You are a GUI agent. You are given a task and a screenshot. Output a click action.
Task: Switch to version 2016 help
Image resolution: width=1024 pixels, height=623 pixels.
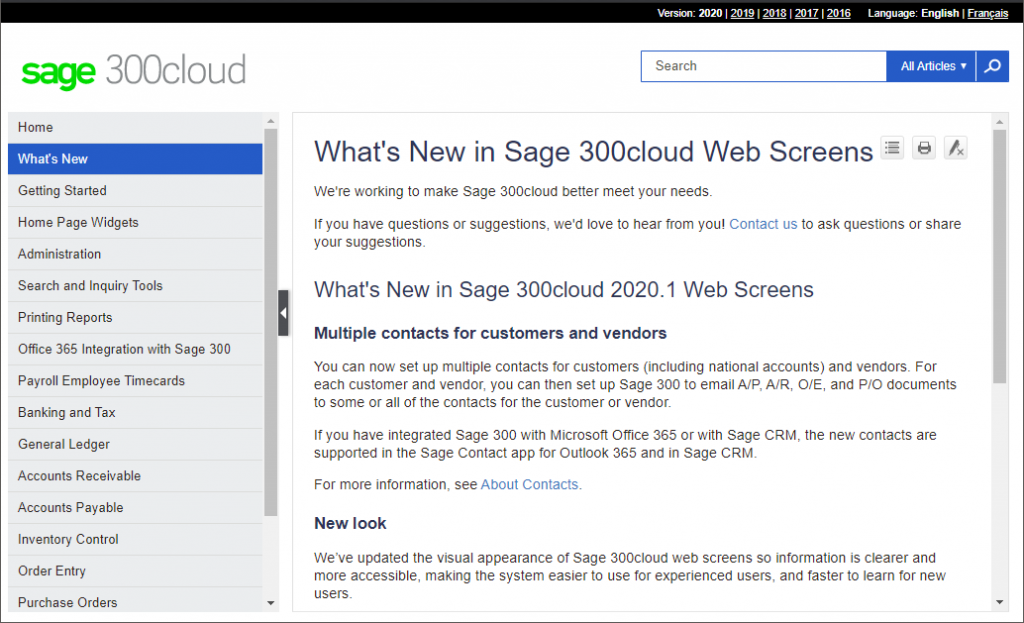pos(839,13)
